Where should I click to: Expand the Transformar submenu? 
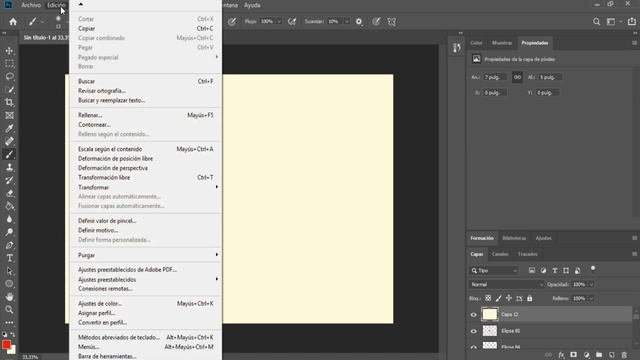click(146, 187)
